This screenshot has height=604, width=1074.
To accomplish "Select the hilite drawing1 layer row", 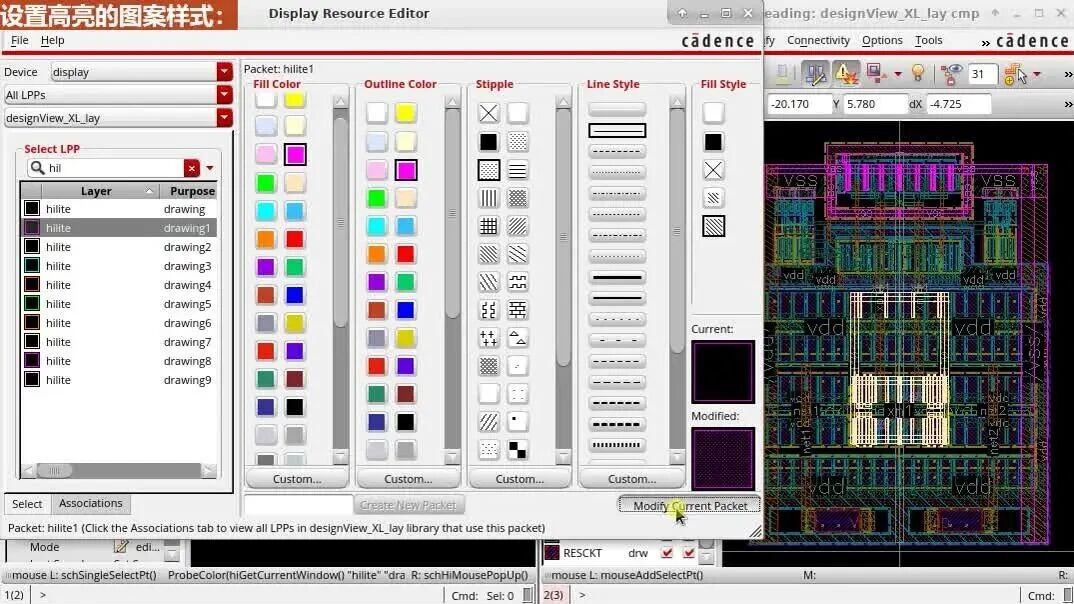I will coord(118,228).
